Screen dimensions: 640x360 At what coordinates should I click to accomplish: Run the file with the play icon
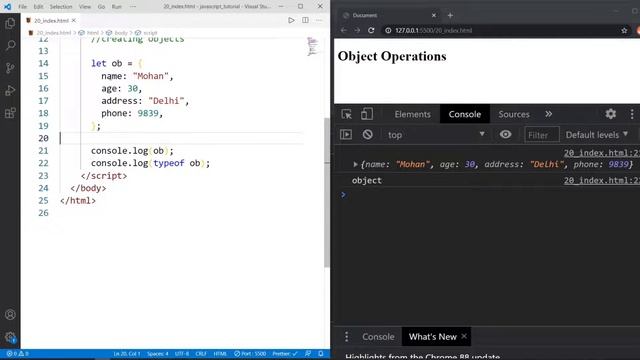coord(291,20)
